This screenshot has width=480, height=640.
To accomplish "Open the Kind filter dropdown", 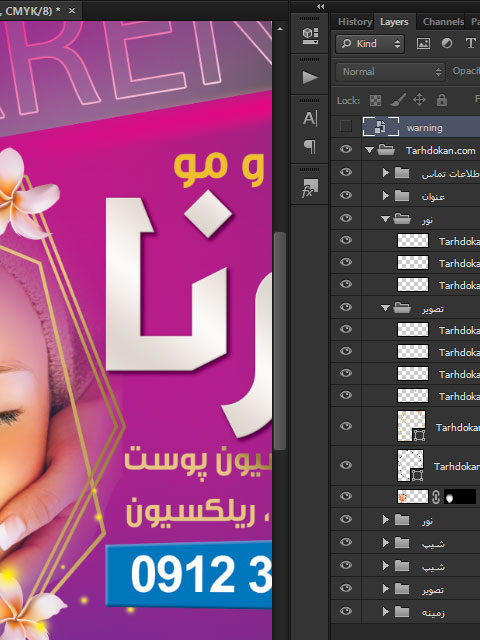I will pyautogui.click(x=370, y=44).
